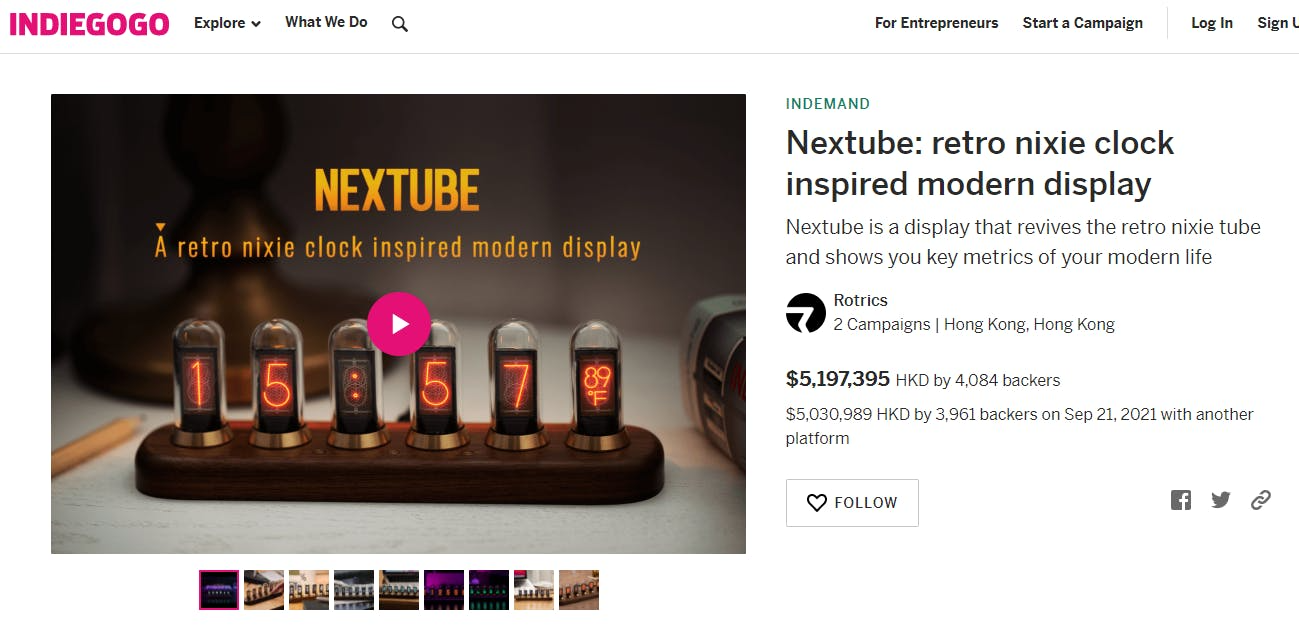This screenshot has height=639, width=1299.
Task: Expand the Explore dropdown menu
Action: tap(227, 23)
